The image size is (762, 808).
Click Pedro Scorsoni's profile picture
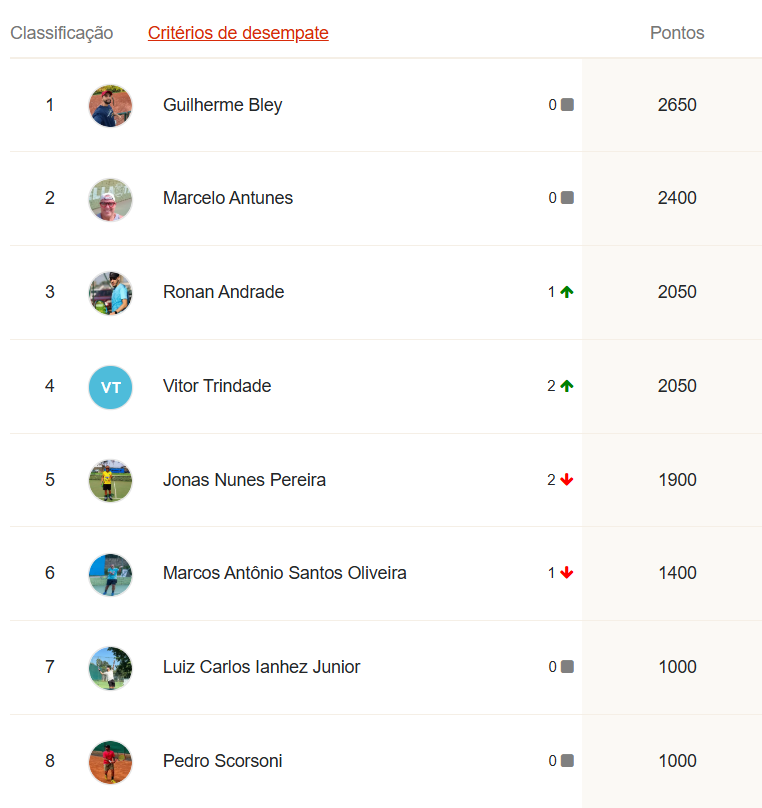tap(110, 762)
